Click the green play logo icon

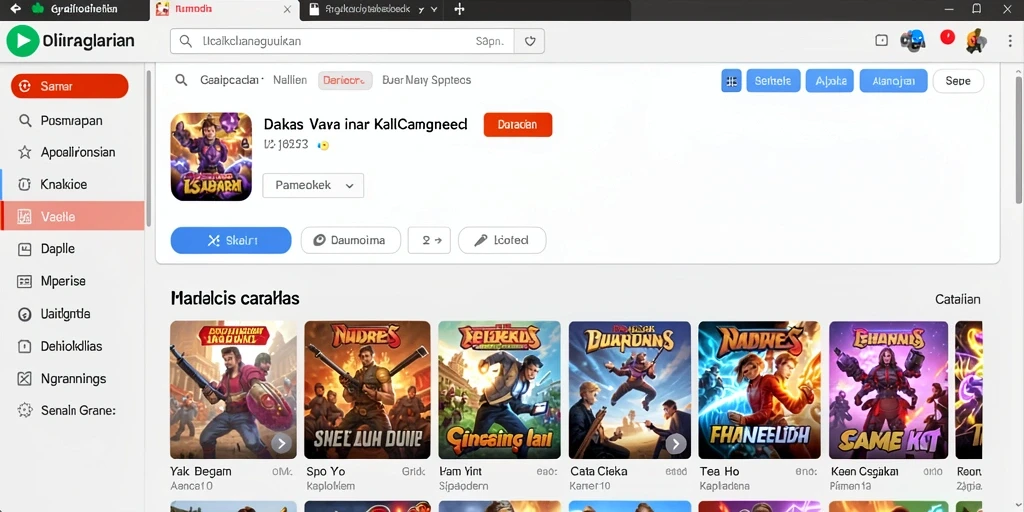23,41
